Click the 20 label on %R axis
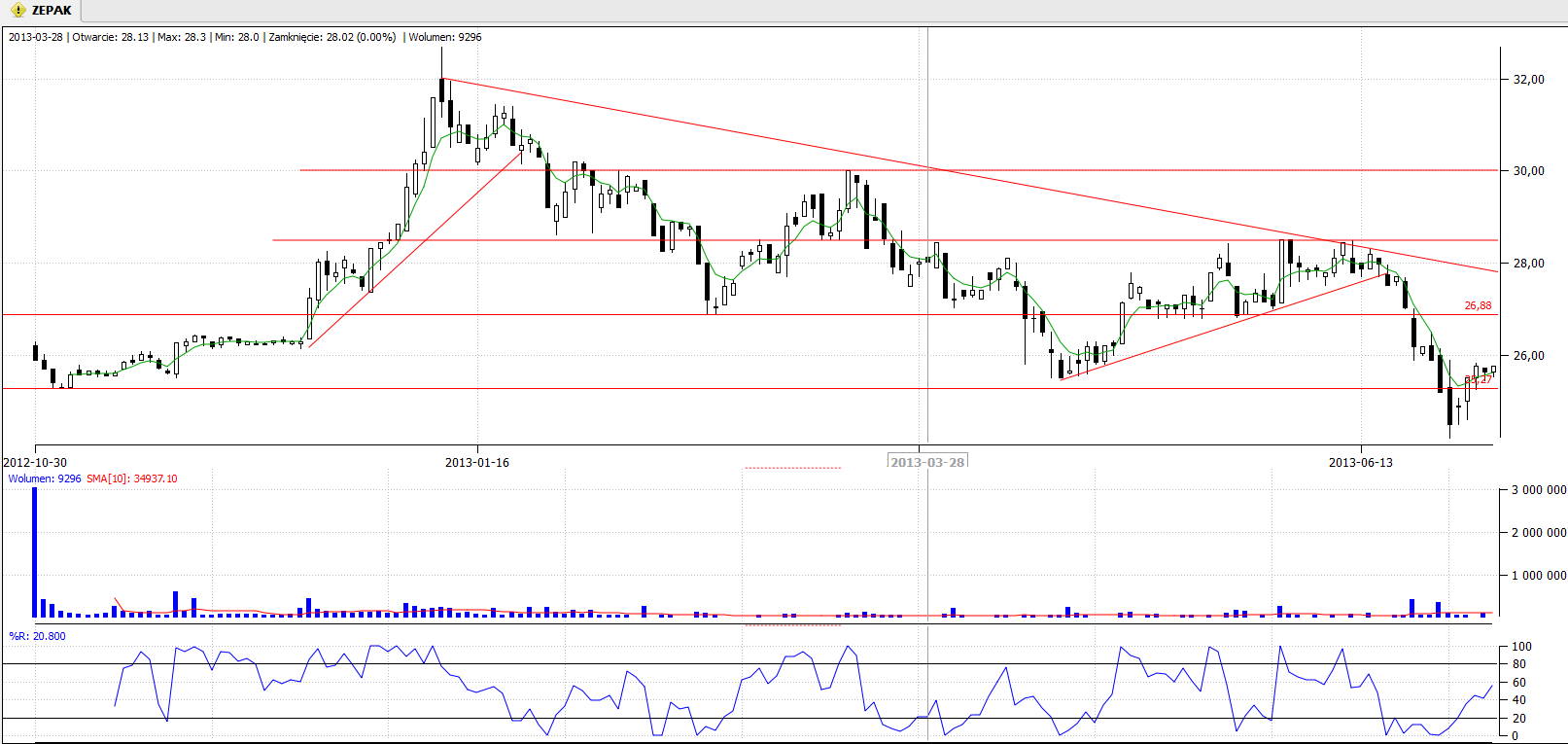 coord(1518,719)
